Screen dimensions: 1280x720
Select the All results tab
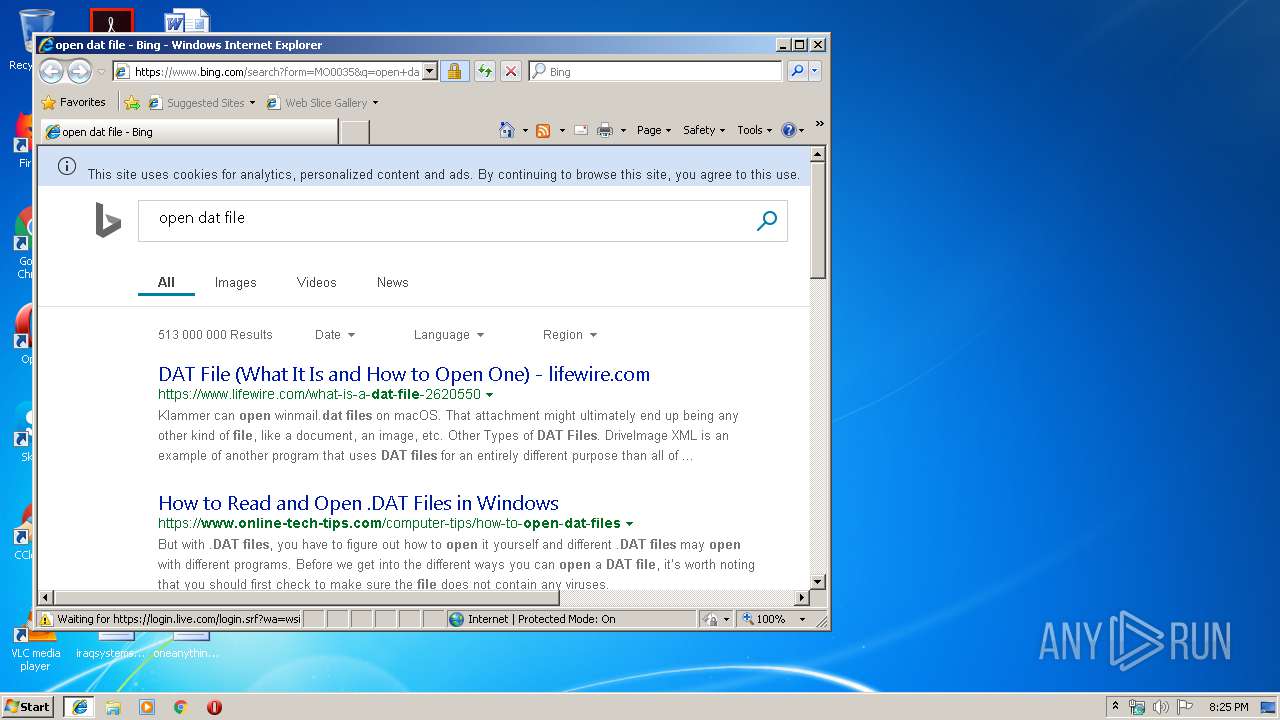pos(166,283)
